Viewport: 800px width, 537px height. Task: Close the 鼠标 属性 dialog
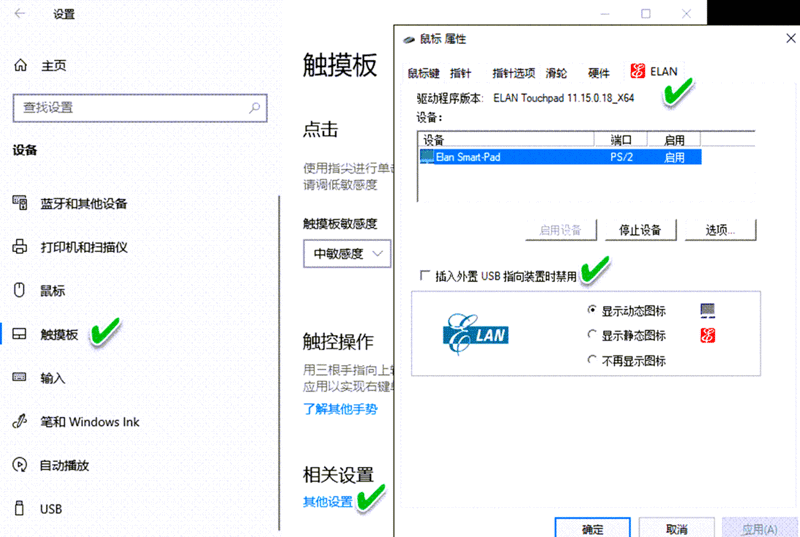point(791,38)
